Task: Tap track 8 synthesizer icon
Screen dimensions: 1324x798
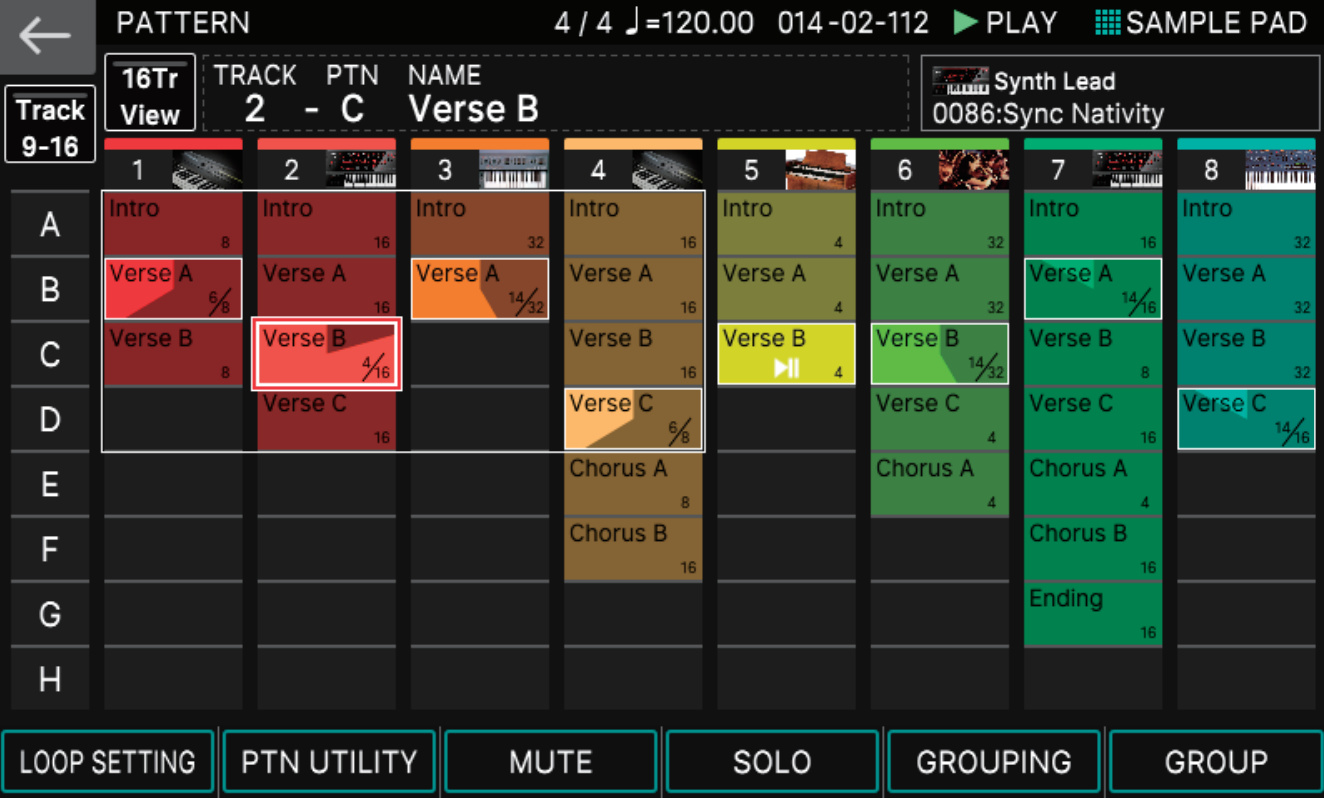Action: pyautogui.click(x=1279, y=170)
